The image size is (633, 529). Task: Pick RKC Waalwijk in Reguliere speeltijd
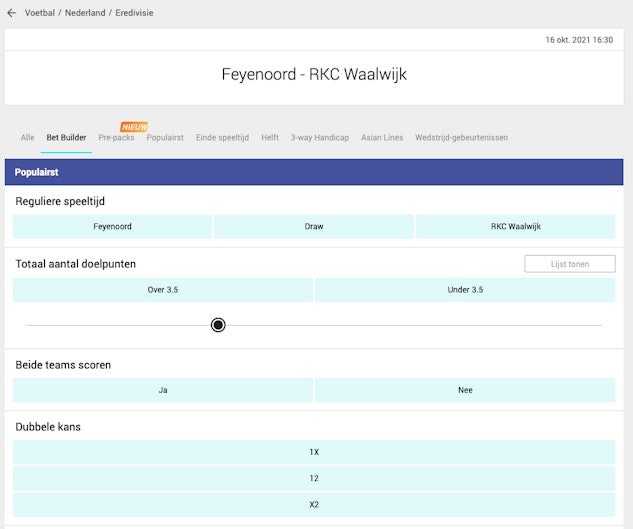(x=516, y=227)
